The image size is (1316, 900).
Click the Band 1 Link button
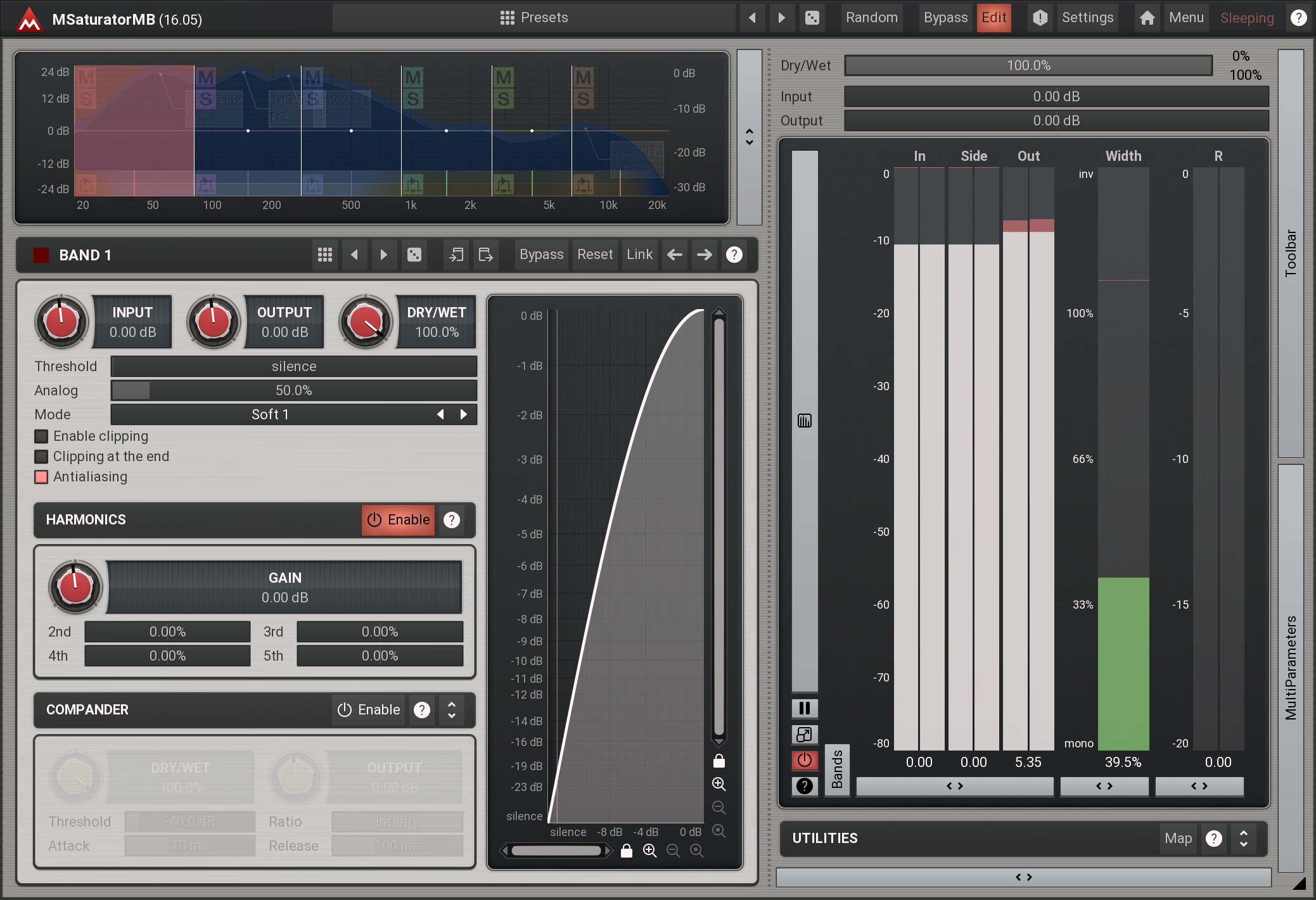(x=639, y=255)
